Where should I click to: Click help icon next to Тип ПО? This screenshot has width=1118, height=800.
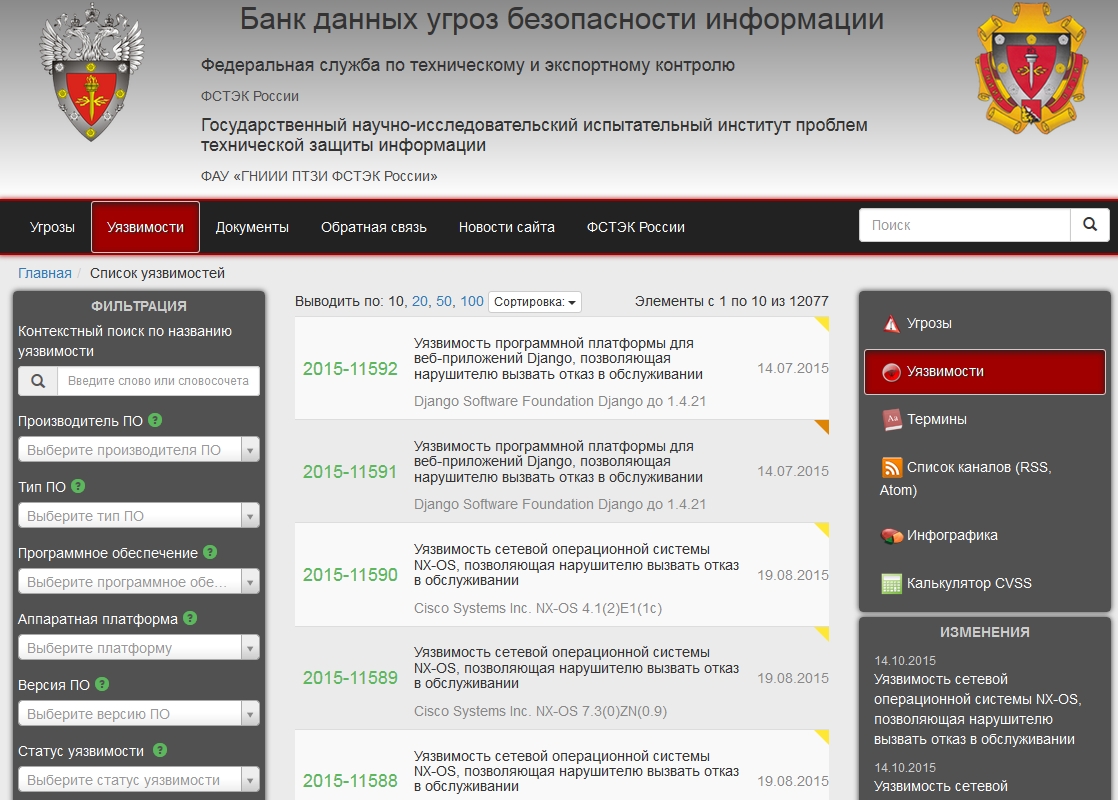[78, 487]
